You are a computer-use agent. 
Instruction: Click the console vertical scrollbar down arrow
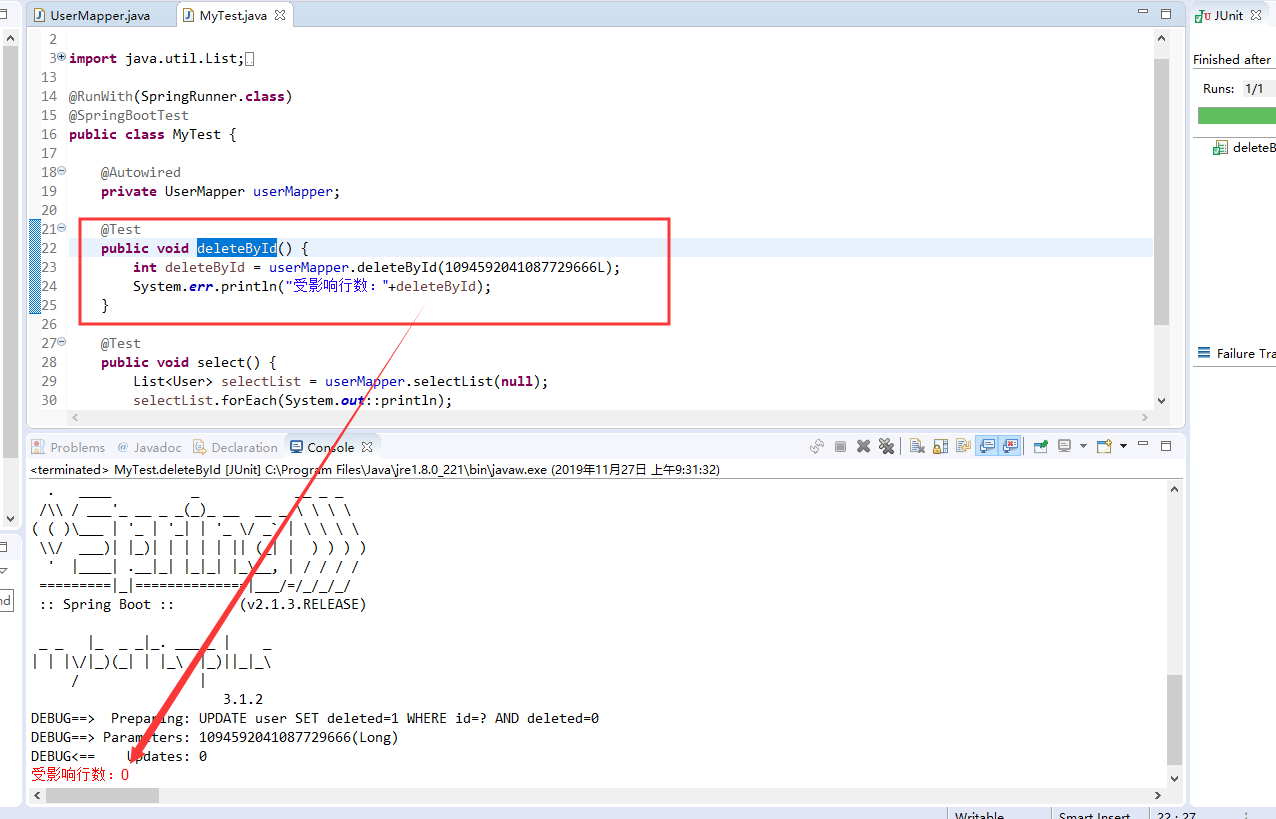[x=1175, y=777]
